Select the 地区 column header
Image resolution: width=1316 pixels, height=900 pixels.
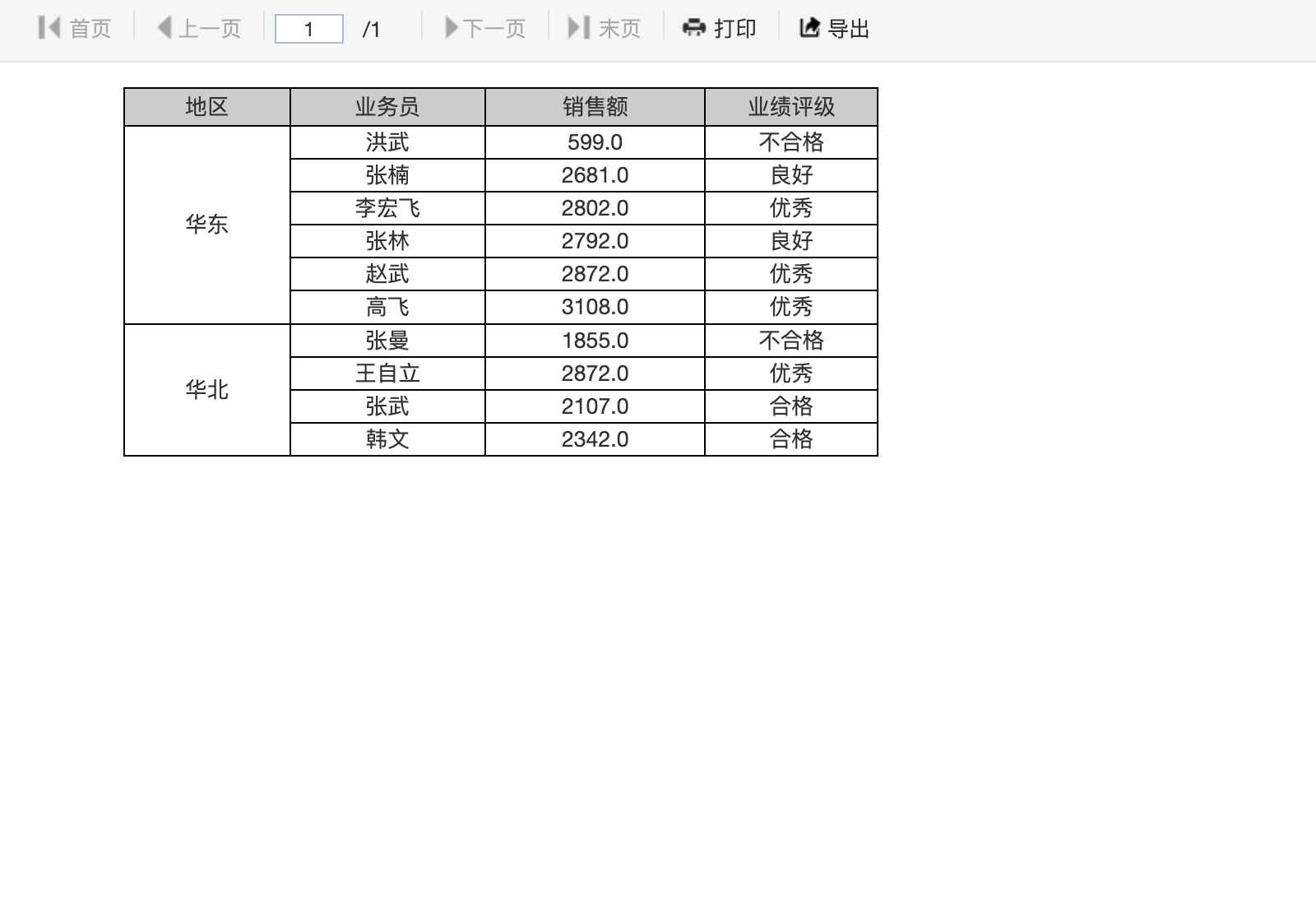pos(207,107)
